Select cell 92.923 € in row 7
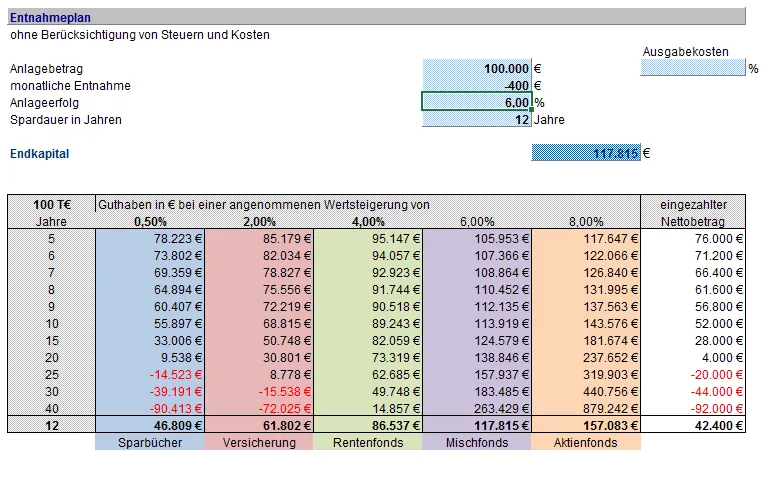This screenshot has width=764, height=477. tap(368, 273)
